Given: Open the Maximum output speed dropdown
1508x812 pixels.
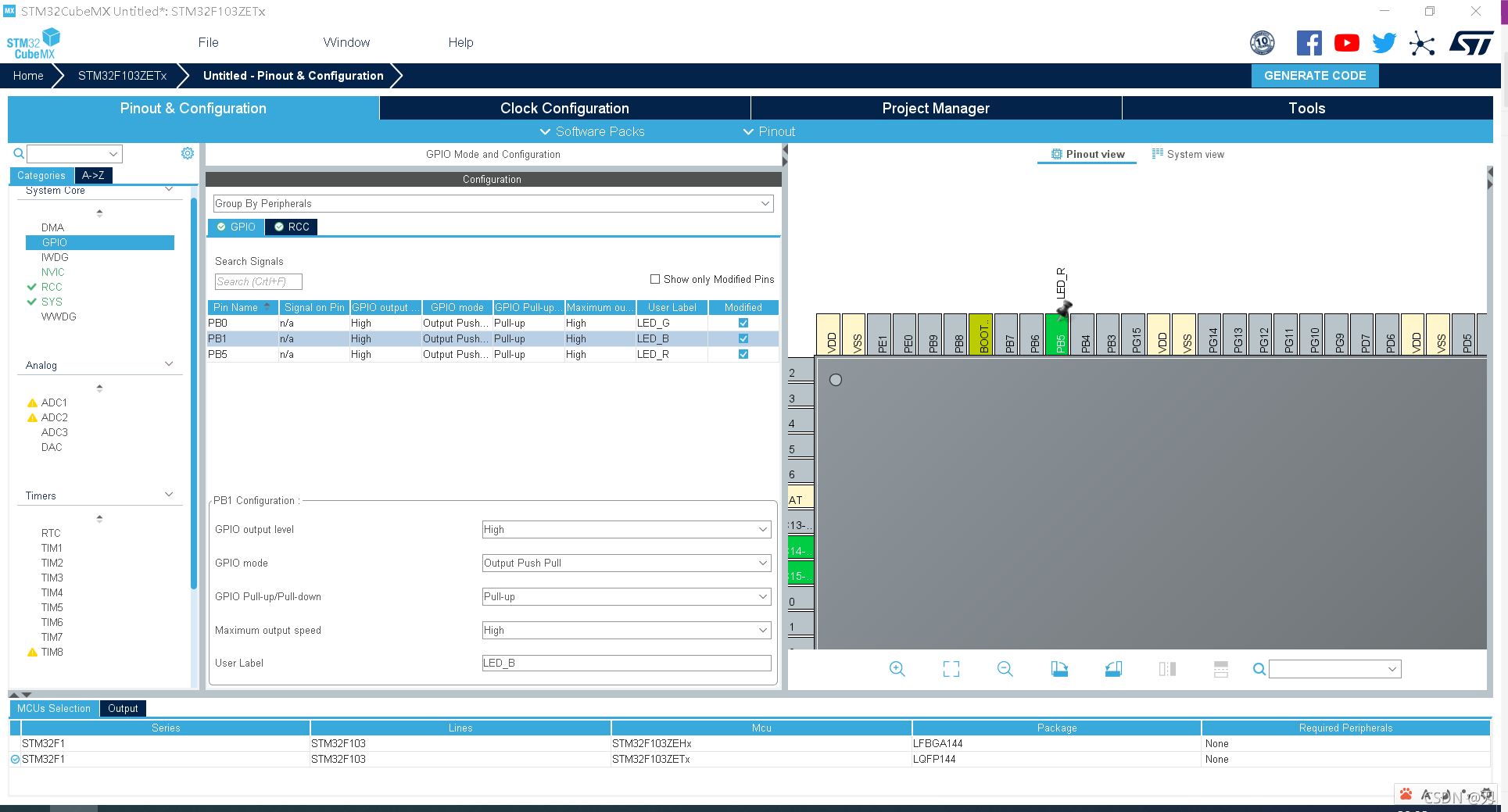Looking at the screenshot, I should click(626, 630).
